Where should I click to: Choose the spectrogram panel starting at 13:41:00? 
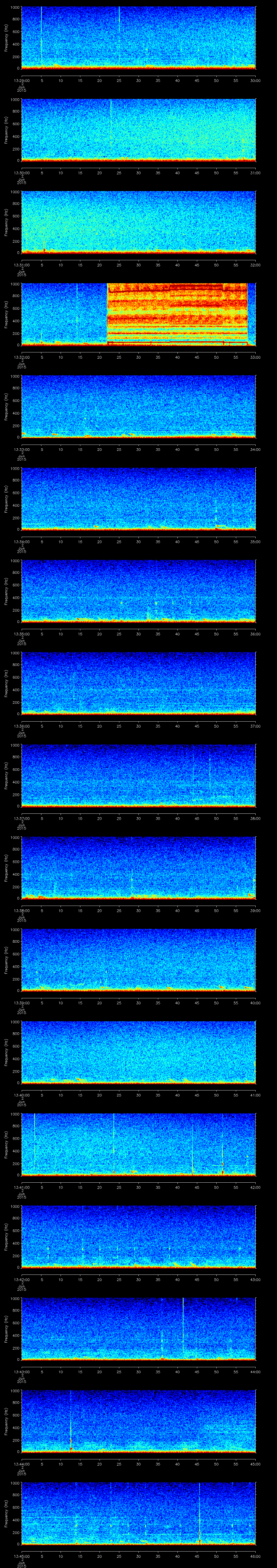[138, 1144]
